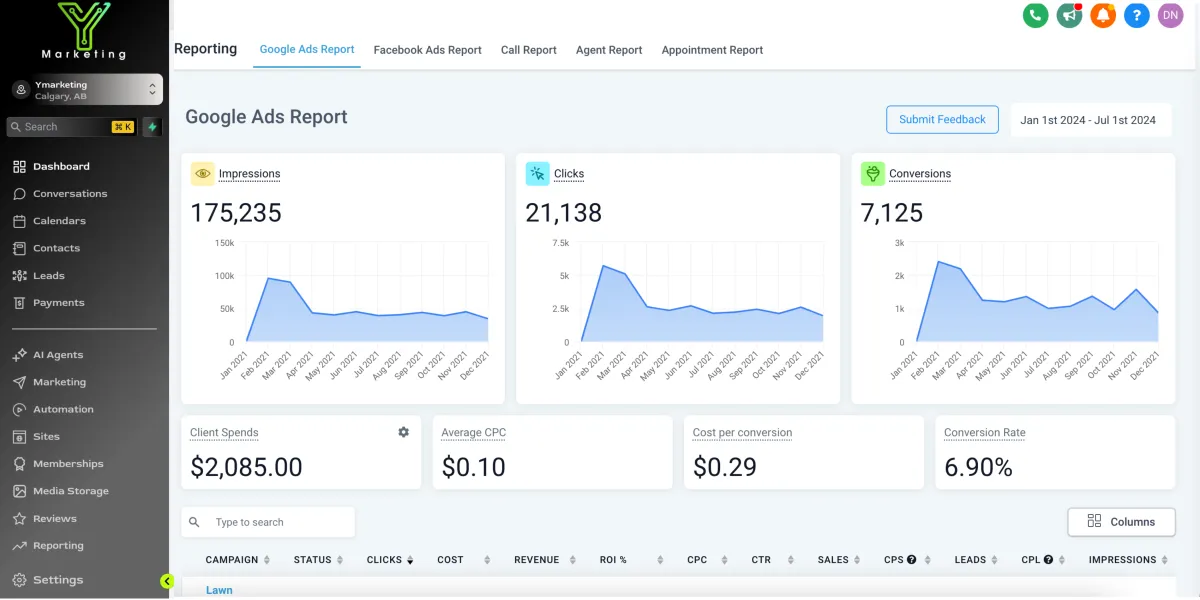Open the date range picker Jan 1st 2024
Screen dimensions: 1200x600
pos(1088,120)
